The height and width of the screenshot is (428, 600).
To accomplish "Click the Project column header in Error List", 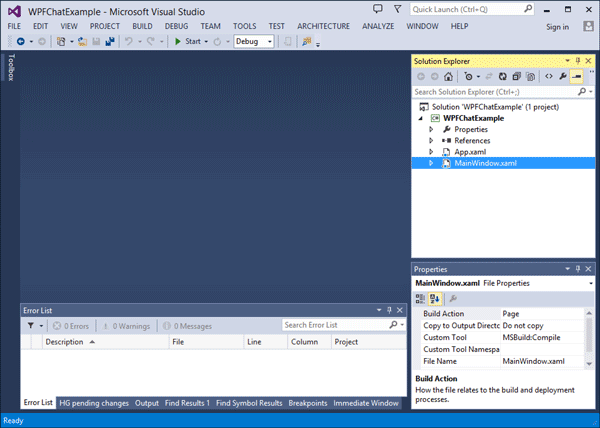I will click(368, 342).
